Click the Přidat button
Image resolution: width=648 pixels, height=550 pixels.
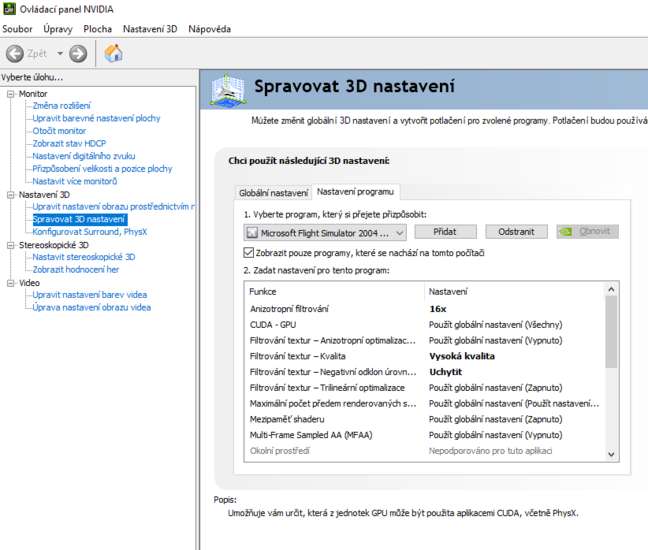point(445,232)
